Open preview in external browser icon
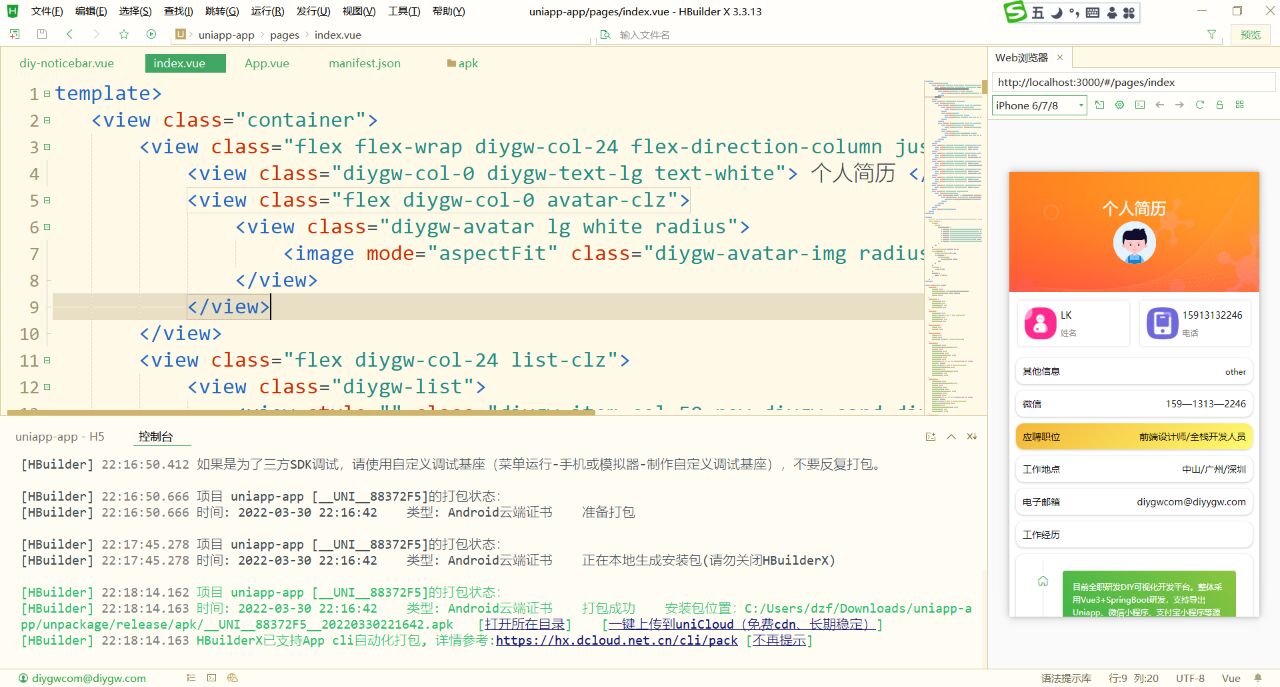1280x687 pixels. pyautogui.click(x=1101, y=104)
